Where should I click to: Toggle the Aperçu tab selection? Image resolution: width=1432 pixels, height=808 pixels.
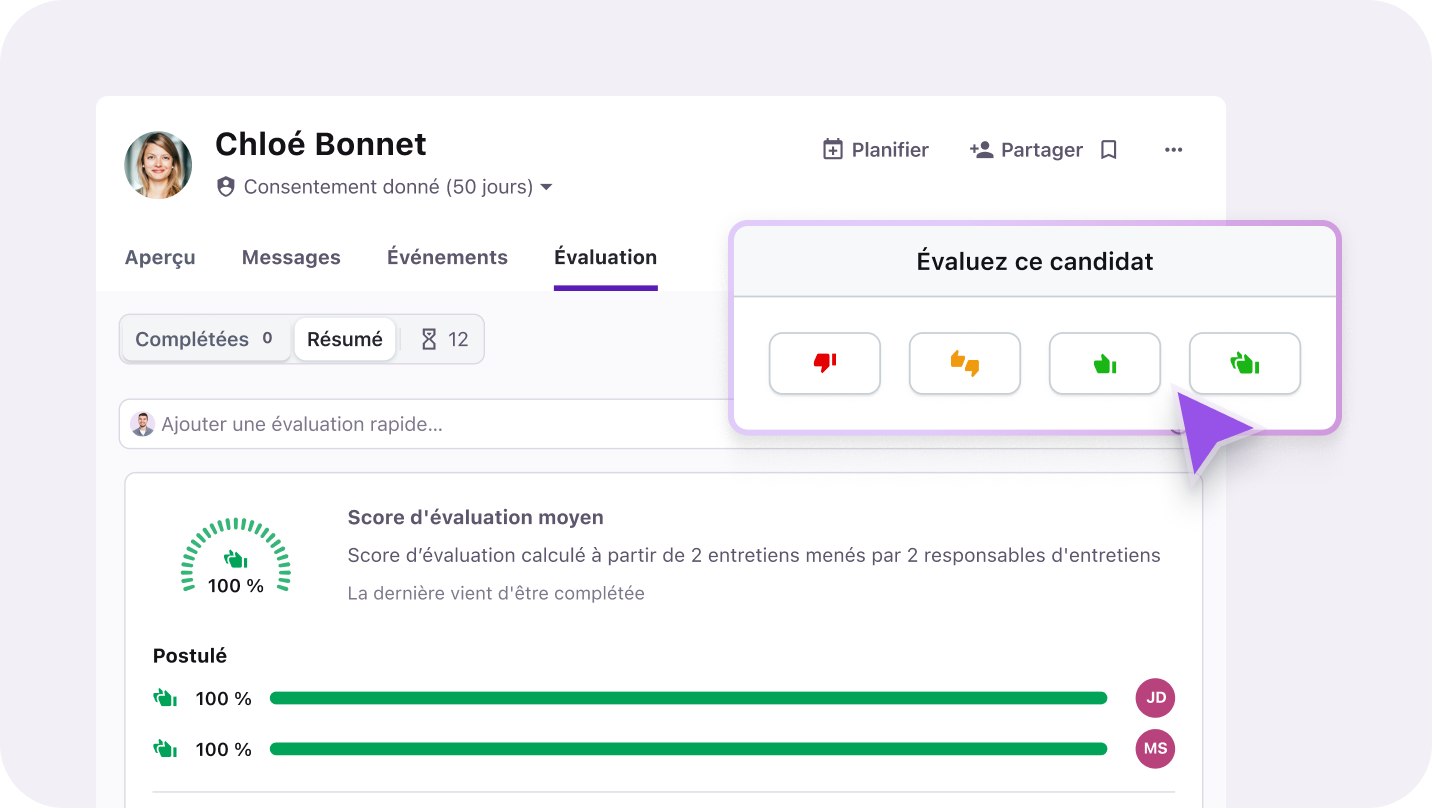coord(160,257)
